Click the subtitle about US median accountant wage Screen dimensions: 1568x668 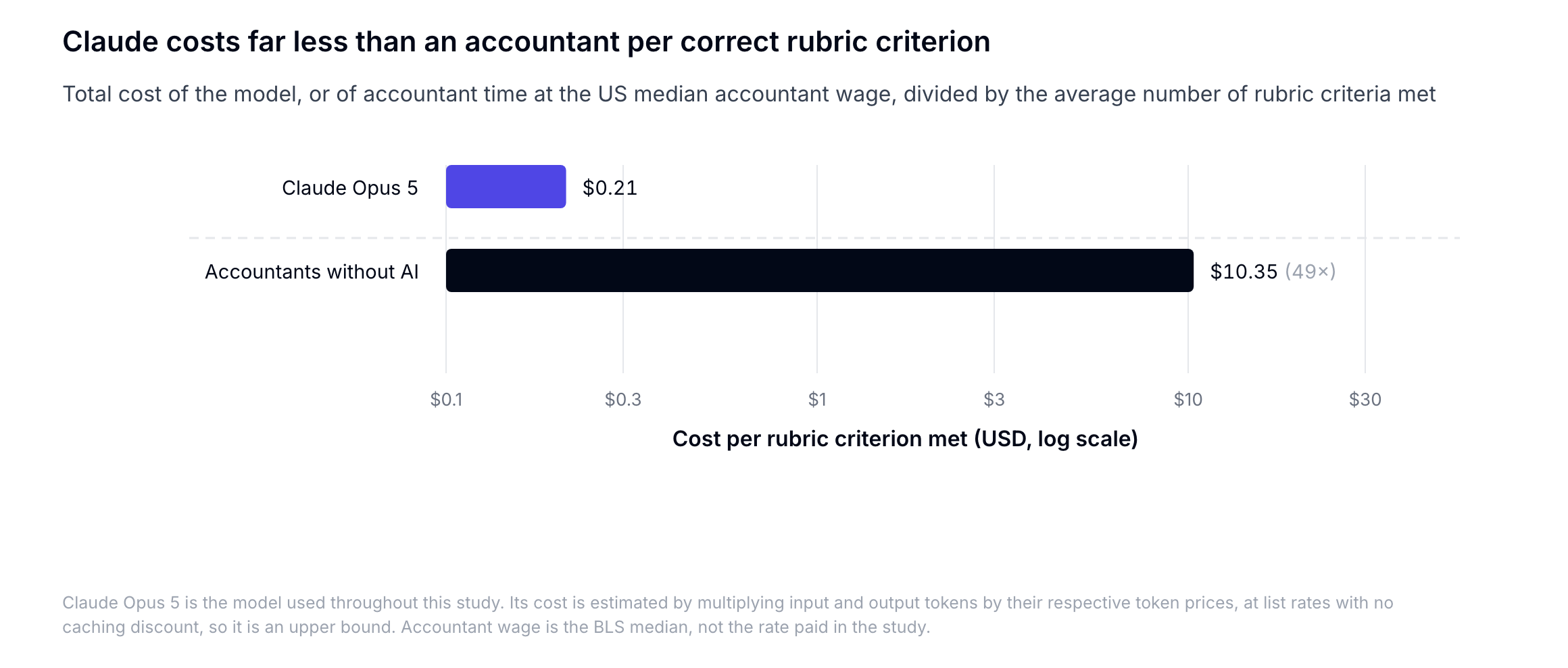[x=749, y=94]
